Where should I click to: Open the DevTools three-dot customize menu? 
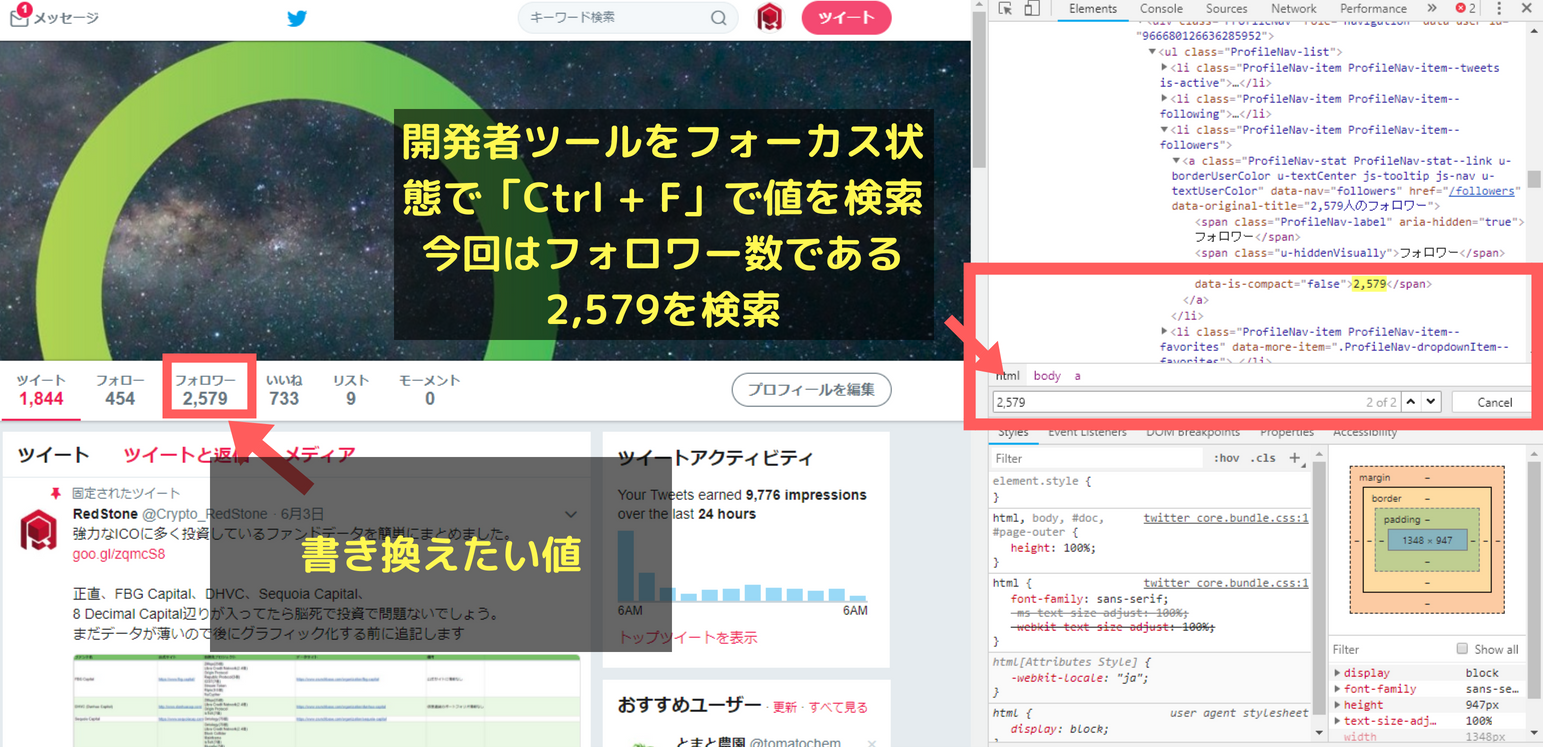pos(1499,9)
